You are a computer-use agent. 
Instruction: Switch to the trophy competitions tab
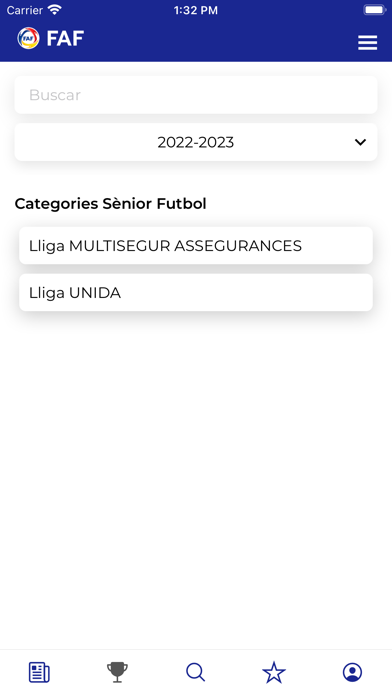pyautogui.click(x=118, y=672)
